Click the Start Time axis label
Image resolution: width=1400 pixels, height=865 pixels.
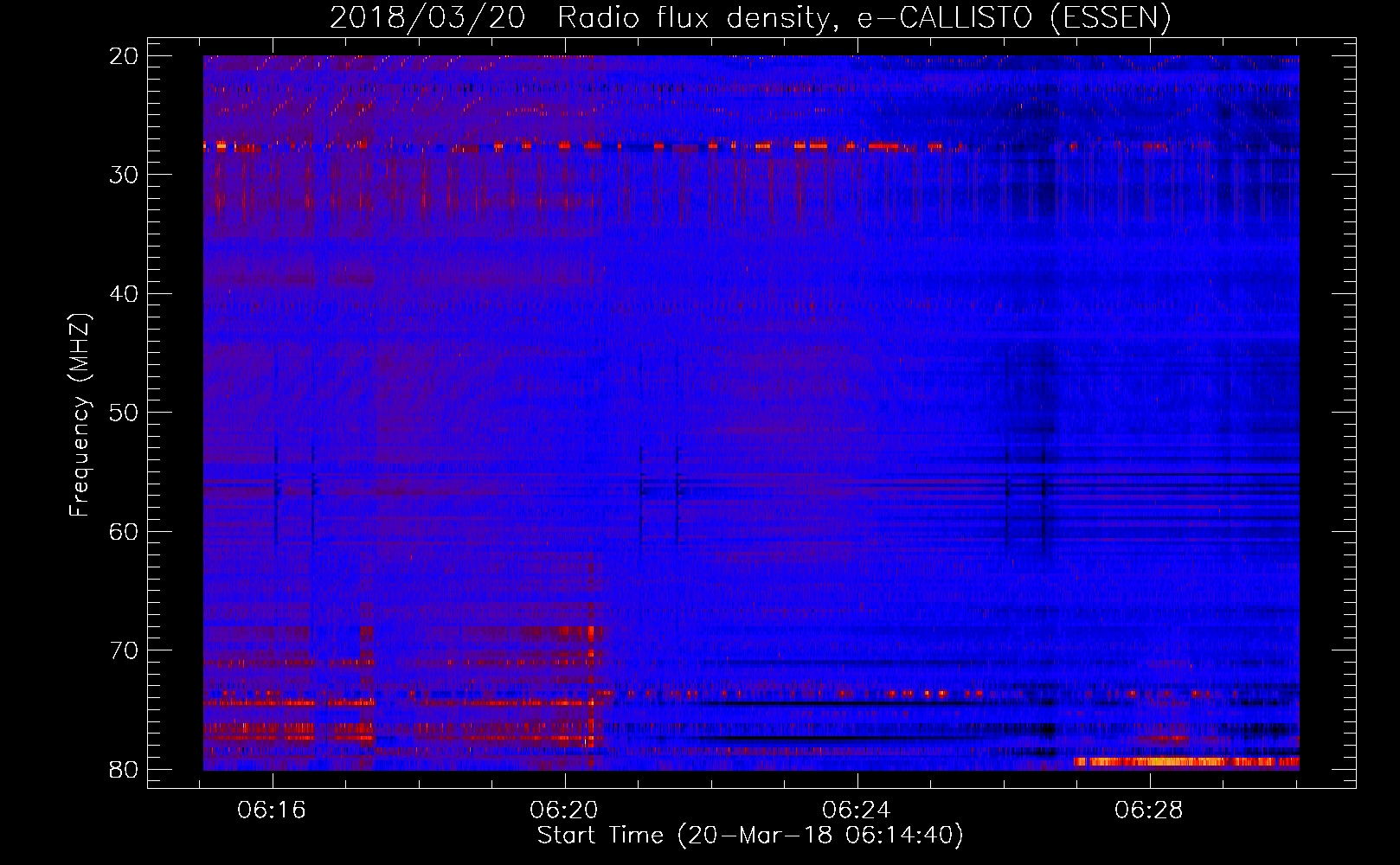pos(750,836)
